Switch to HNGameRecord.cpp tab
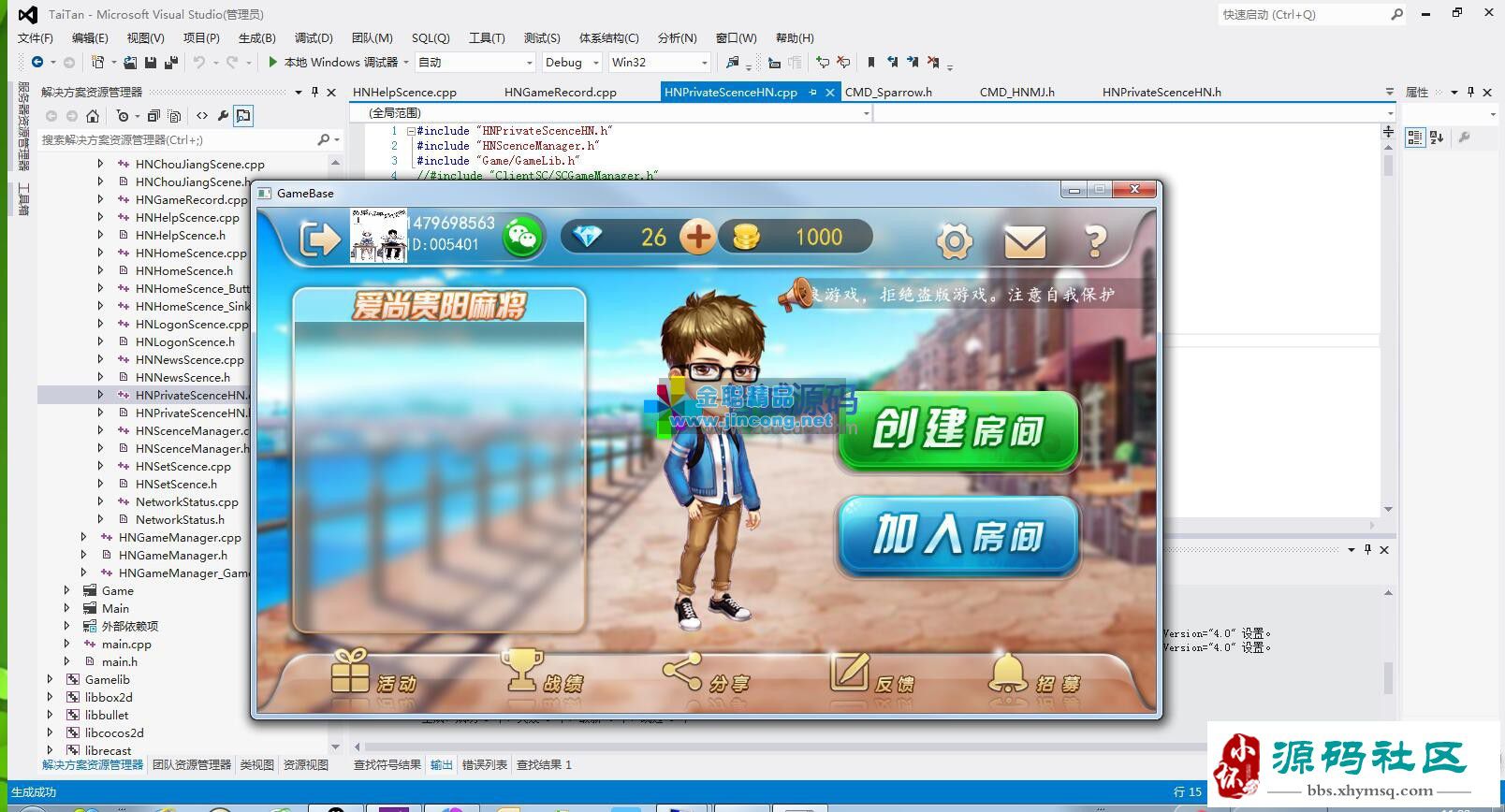The image size is (1505, 812). pos(560,93)
